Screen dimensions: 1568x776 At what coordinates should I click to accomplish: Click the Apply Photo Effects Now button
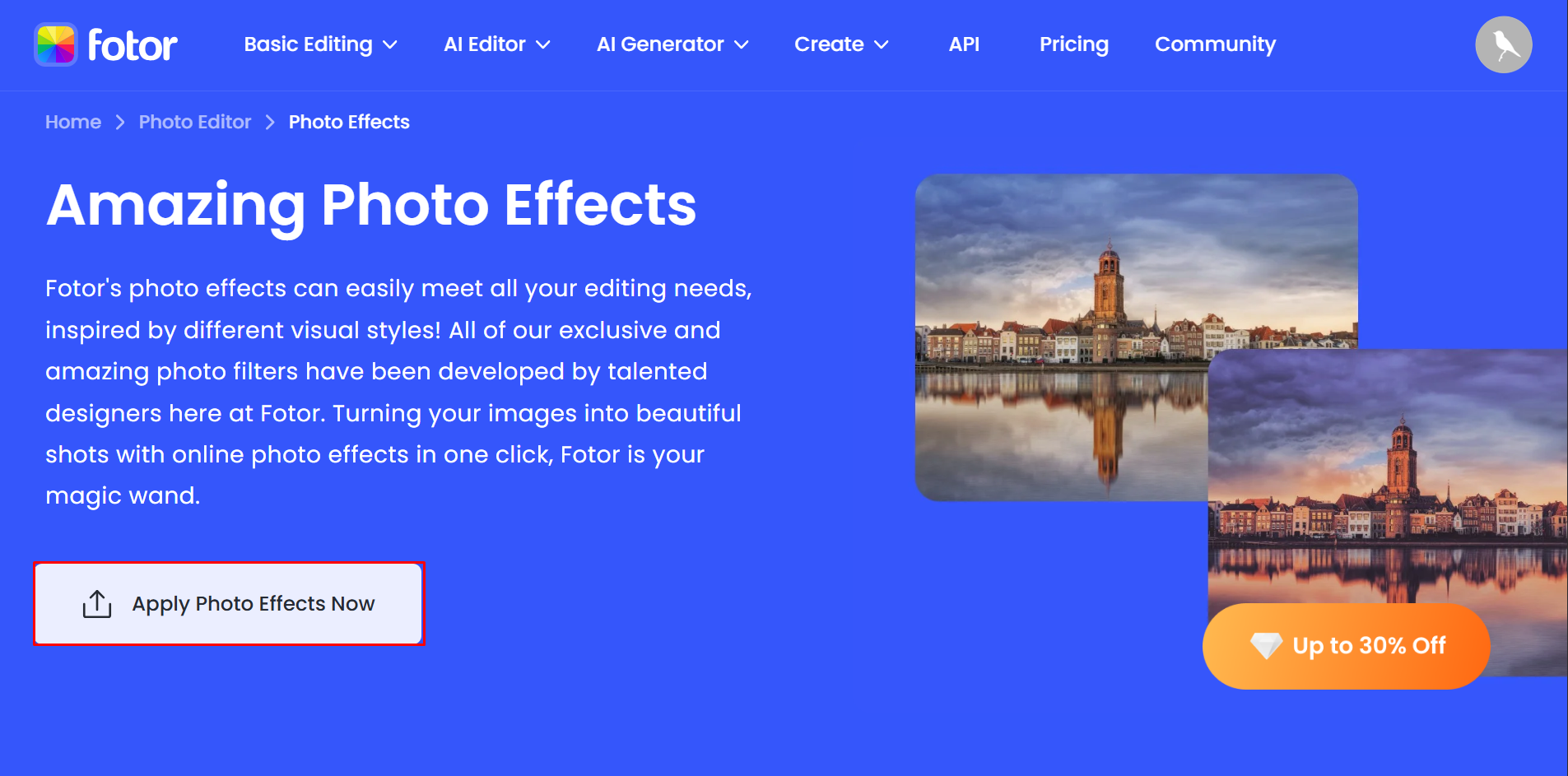pyautogui.click(x=229, y=603)
